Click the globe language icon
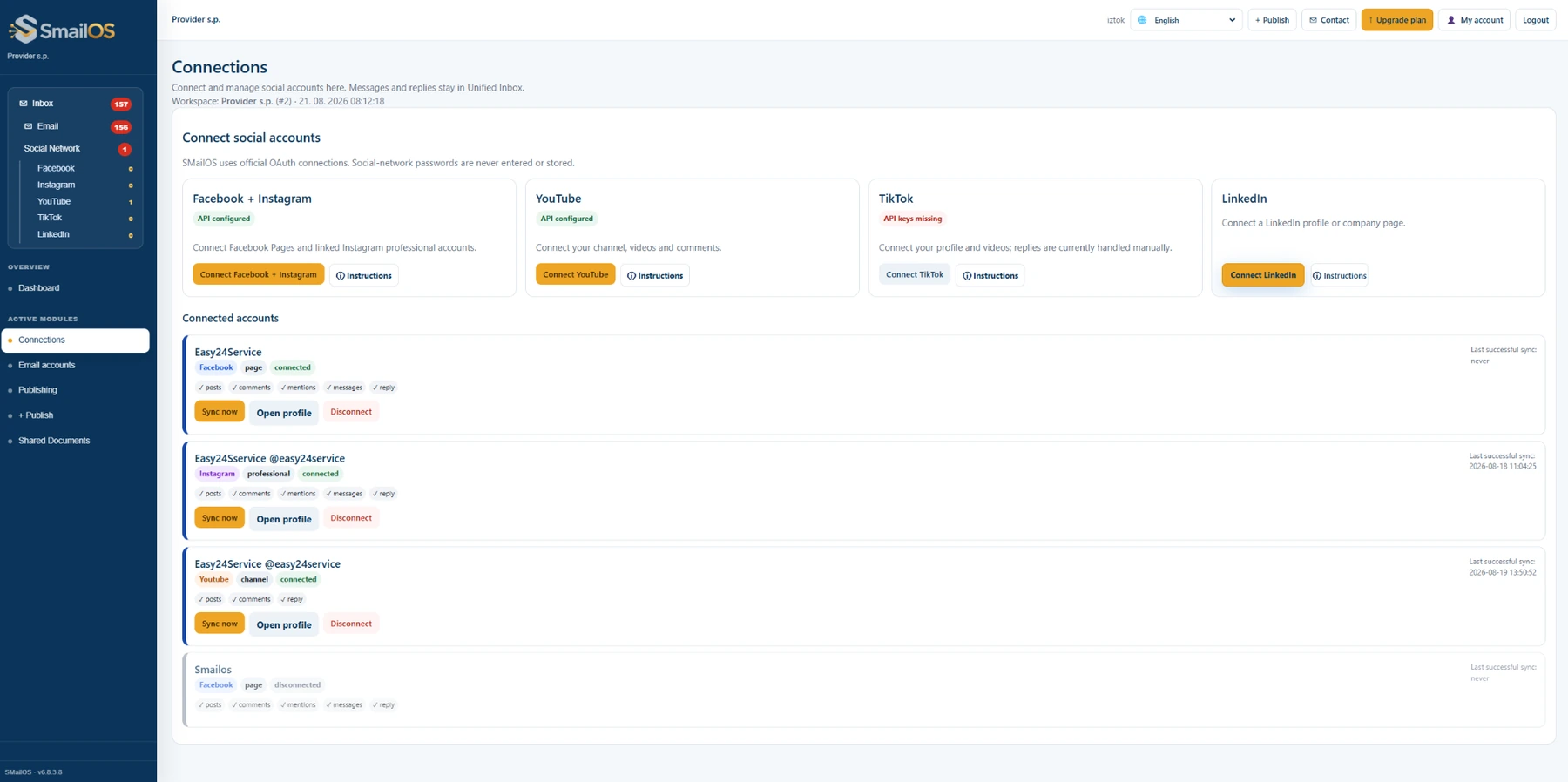1568x782 pixels. 1142,20
